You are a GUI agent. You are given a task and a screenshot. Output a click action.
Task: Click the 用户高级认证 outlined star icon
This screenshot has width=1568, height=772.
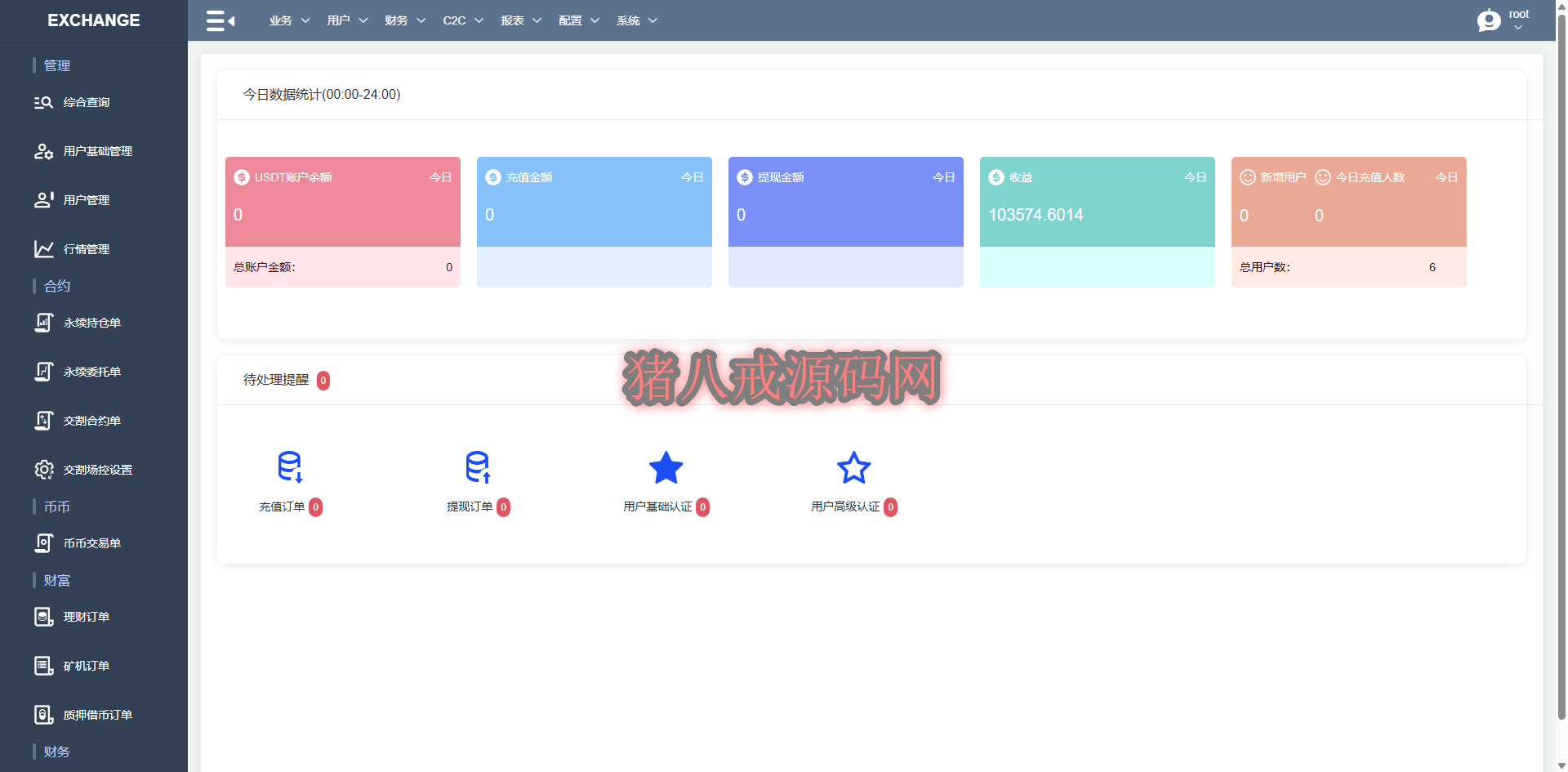coord(854,467)
